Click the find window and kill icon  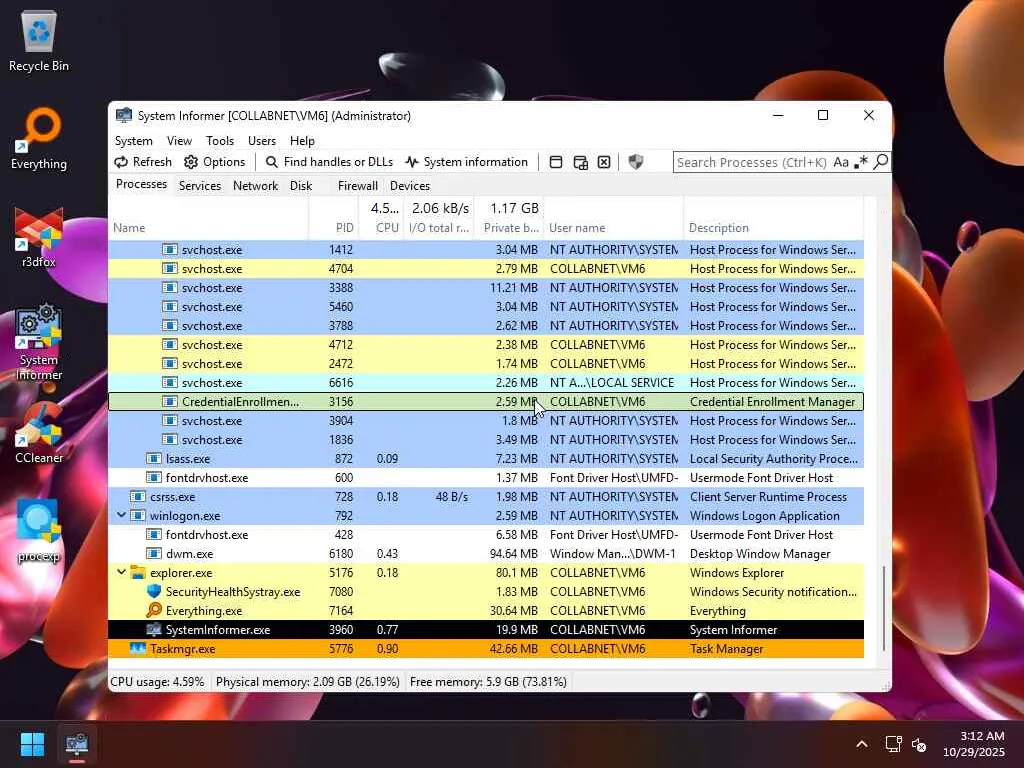point(604,162)
